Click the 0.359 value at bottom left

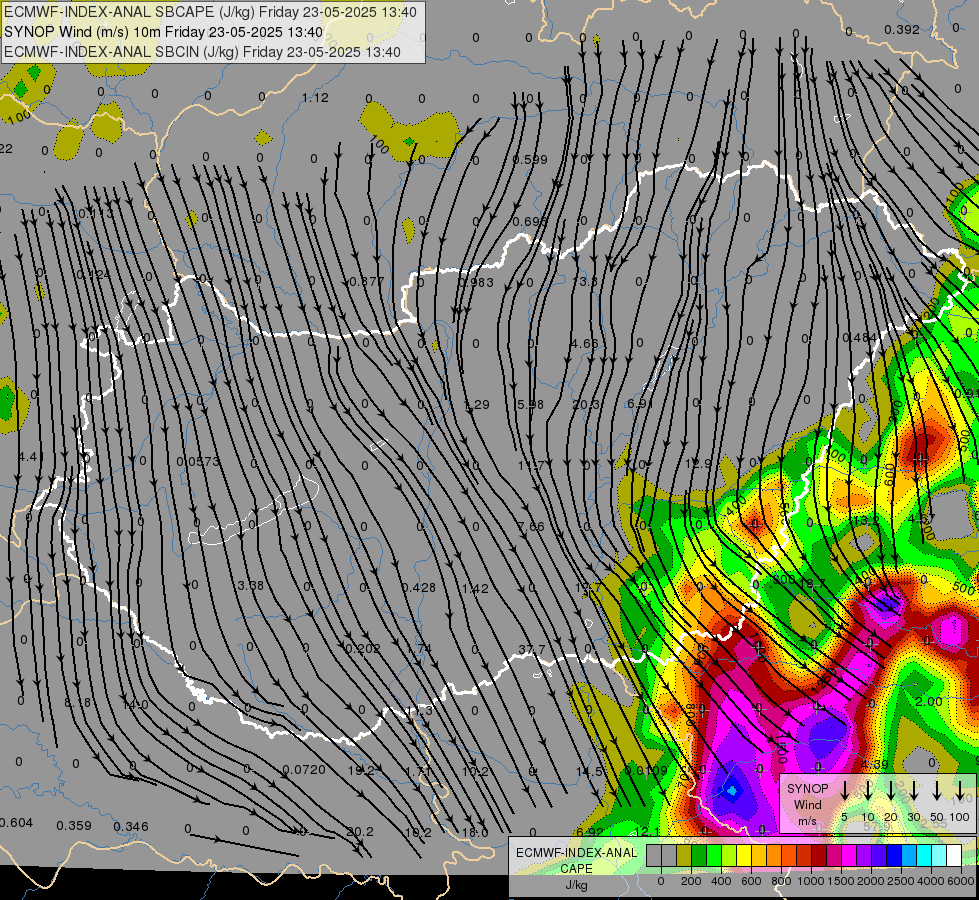(x=74, y=826)
